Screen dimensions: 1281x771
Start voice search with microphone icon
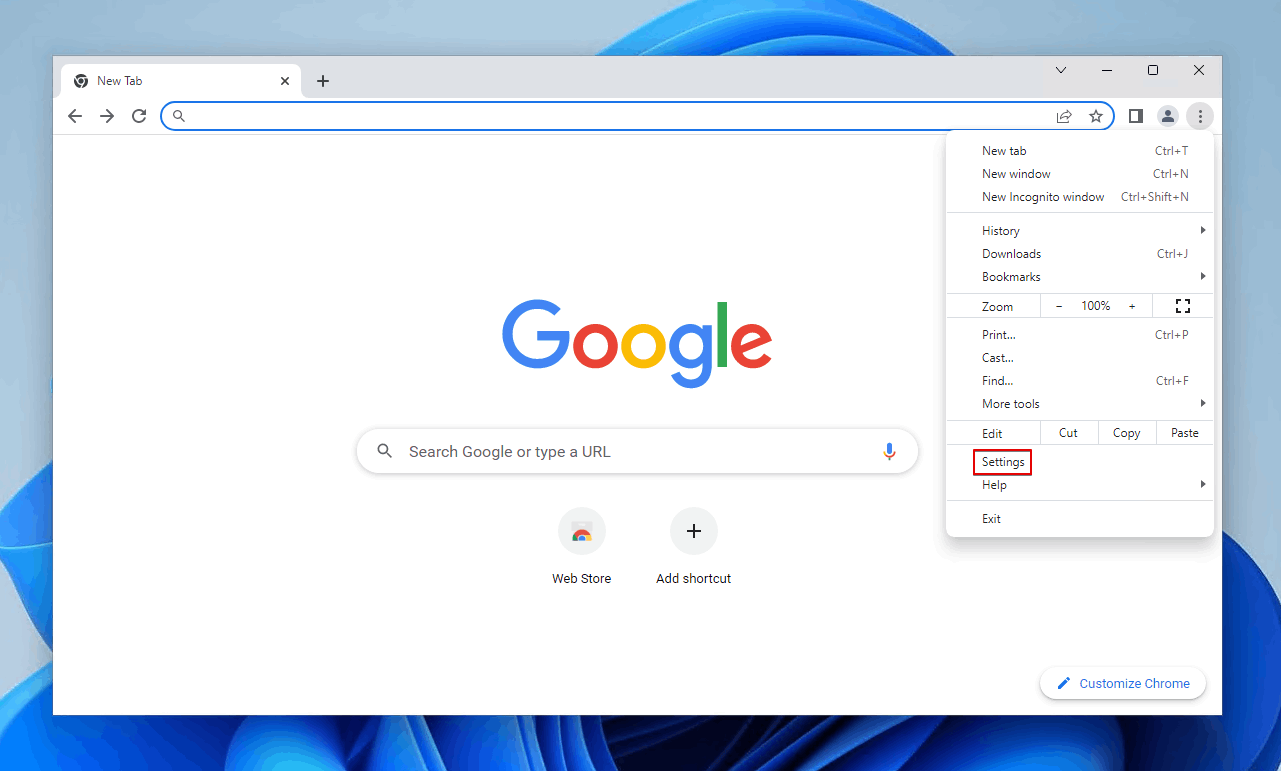(889, 452)
